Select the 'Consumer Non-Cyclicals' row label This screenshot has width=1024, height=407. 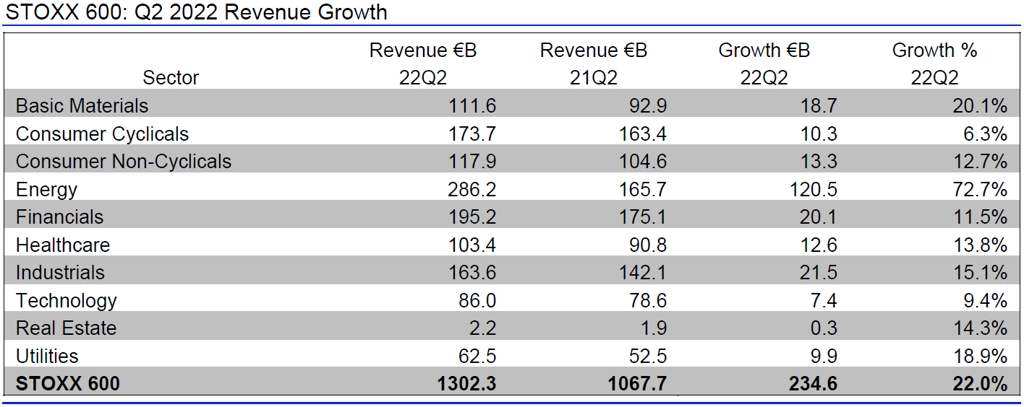tap(123, 161)
